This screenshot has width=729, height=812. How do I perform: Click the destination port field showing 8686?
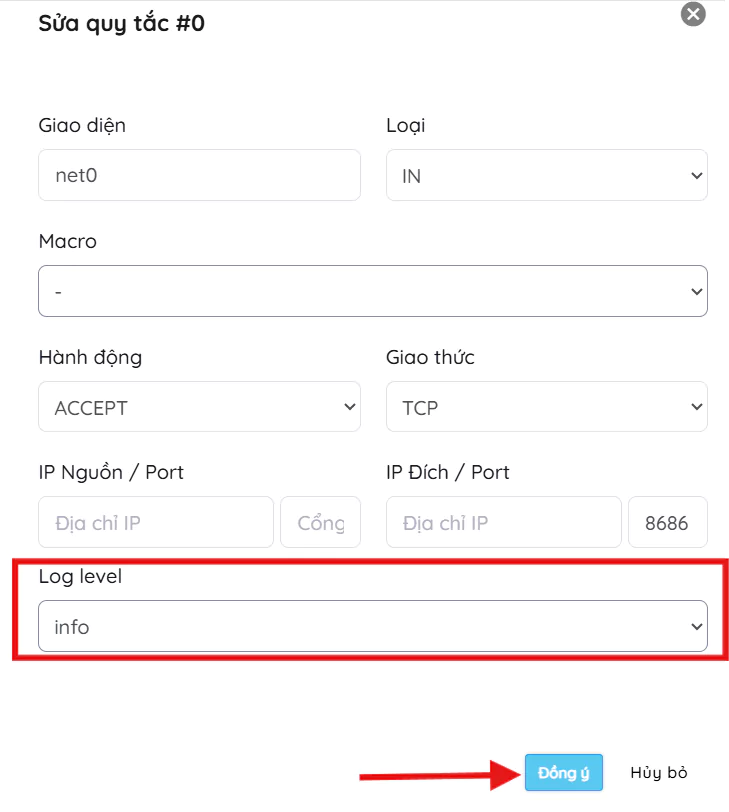pyautogui.click(x=667, y=522)
